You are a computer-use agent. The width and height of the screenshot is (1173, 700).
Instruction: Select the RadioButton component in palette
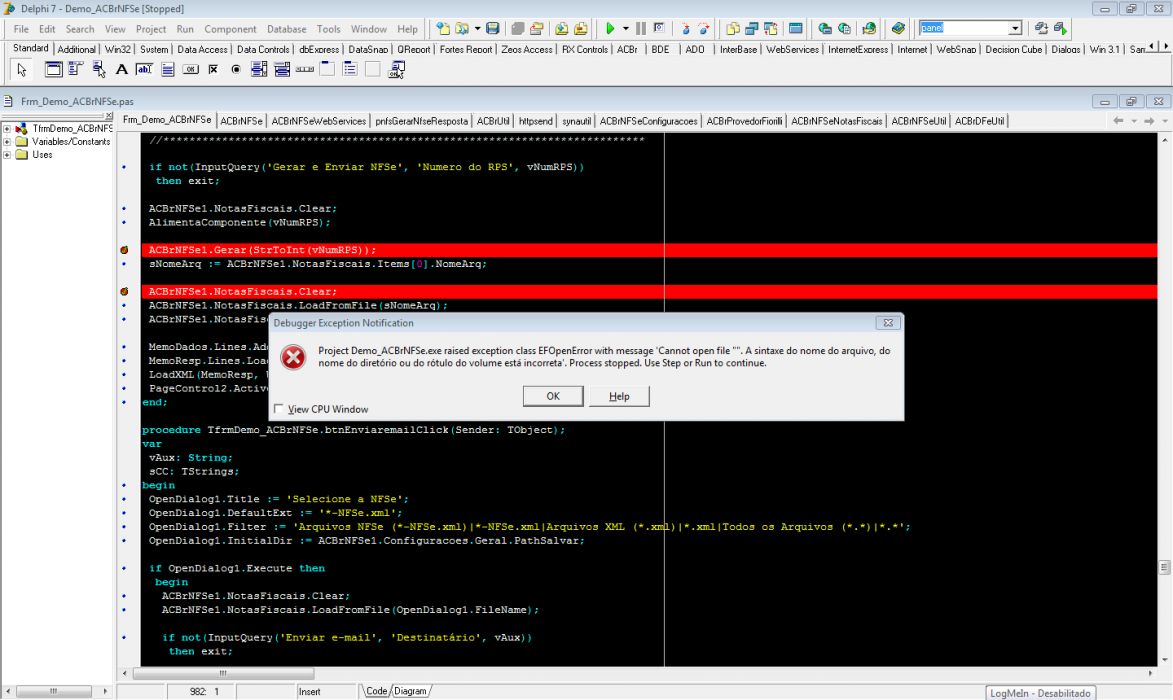pos(236,70)
